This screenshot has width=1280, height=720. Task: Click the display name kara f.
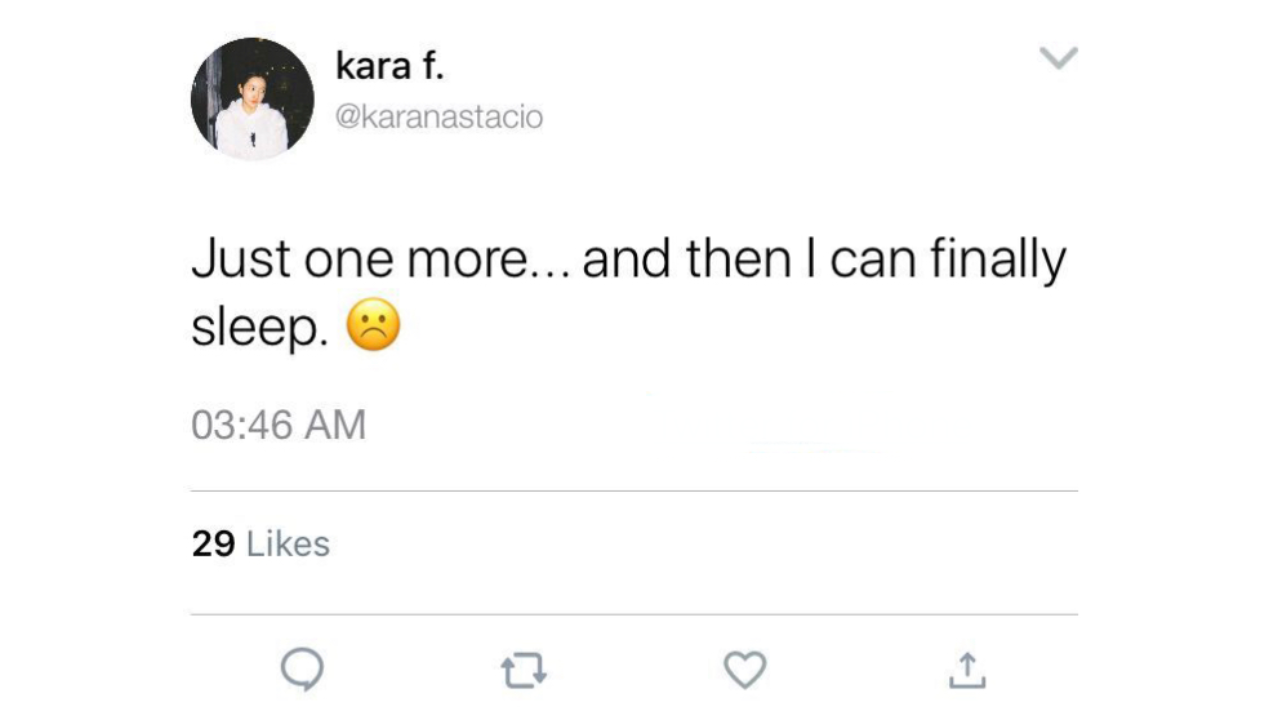[389, 68]
